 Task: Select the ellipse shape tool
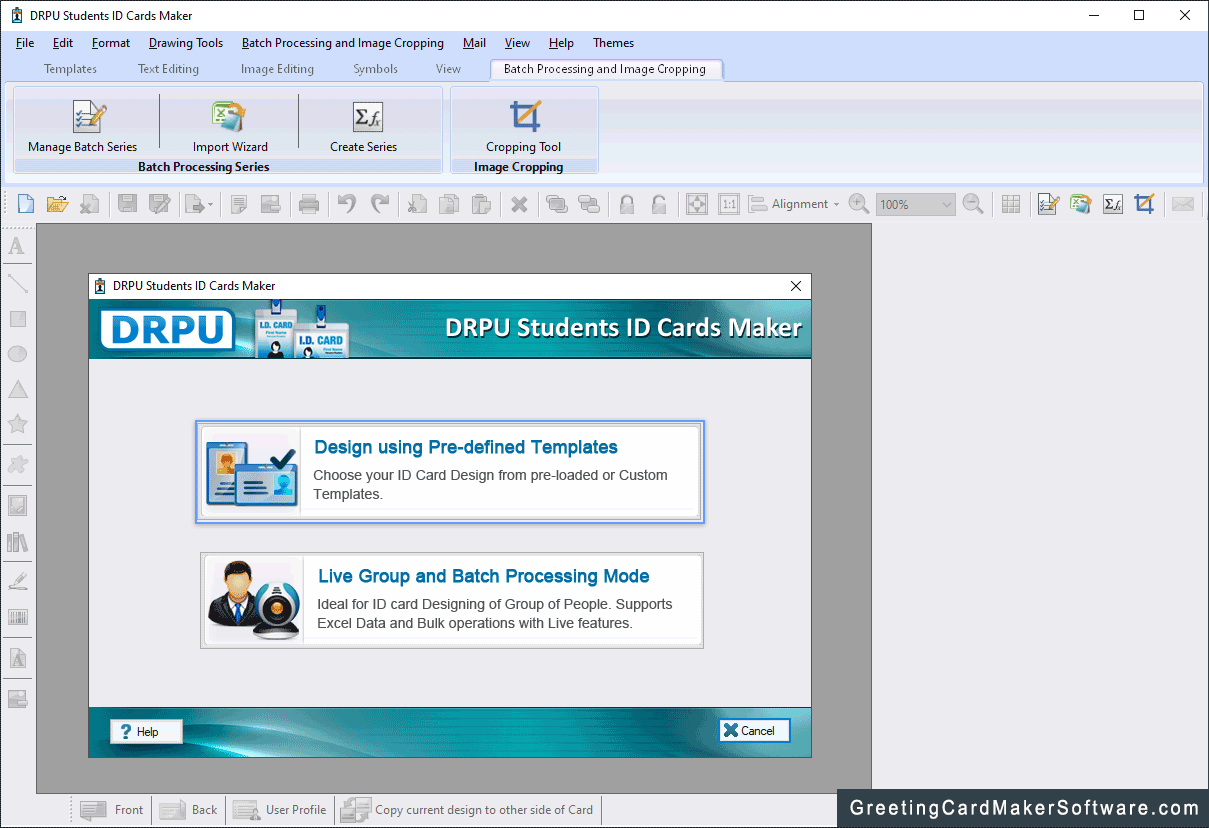17,354
